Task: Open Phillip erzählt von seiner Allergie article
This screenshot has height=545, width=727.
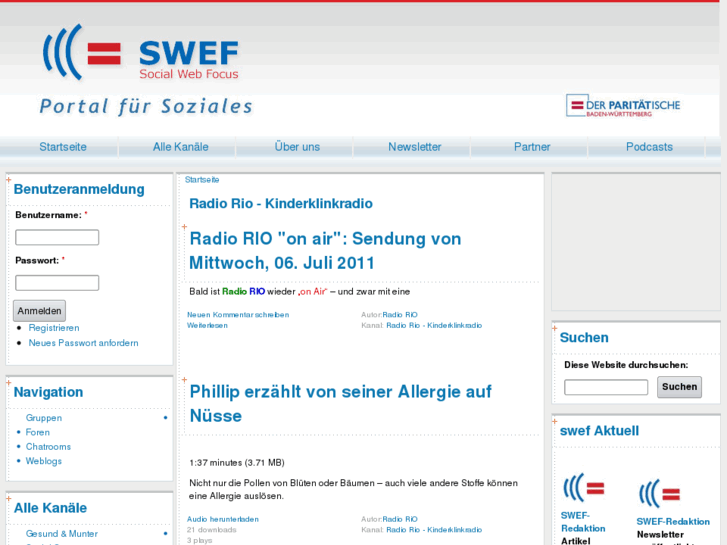Action: click(340, 404)
